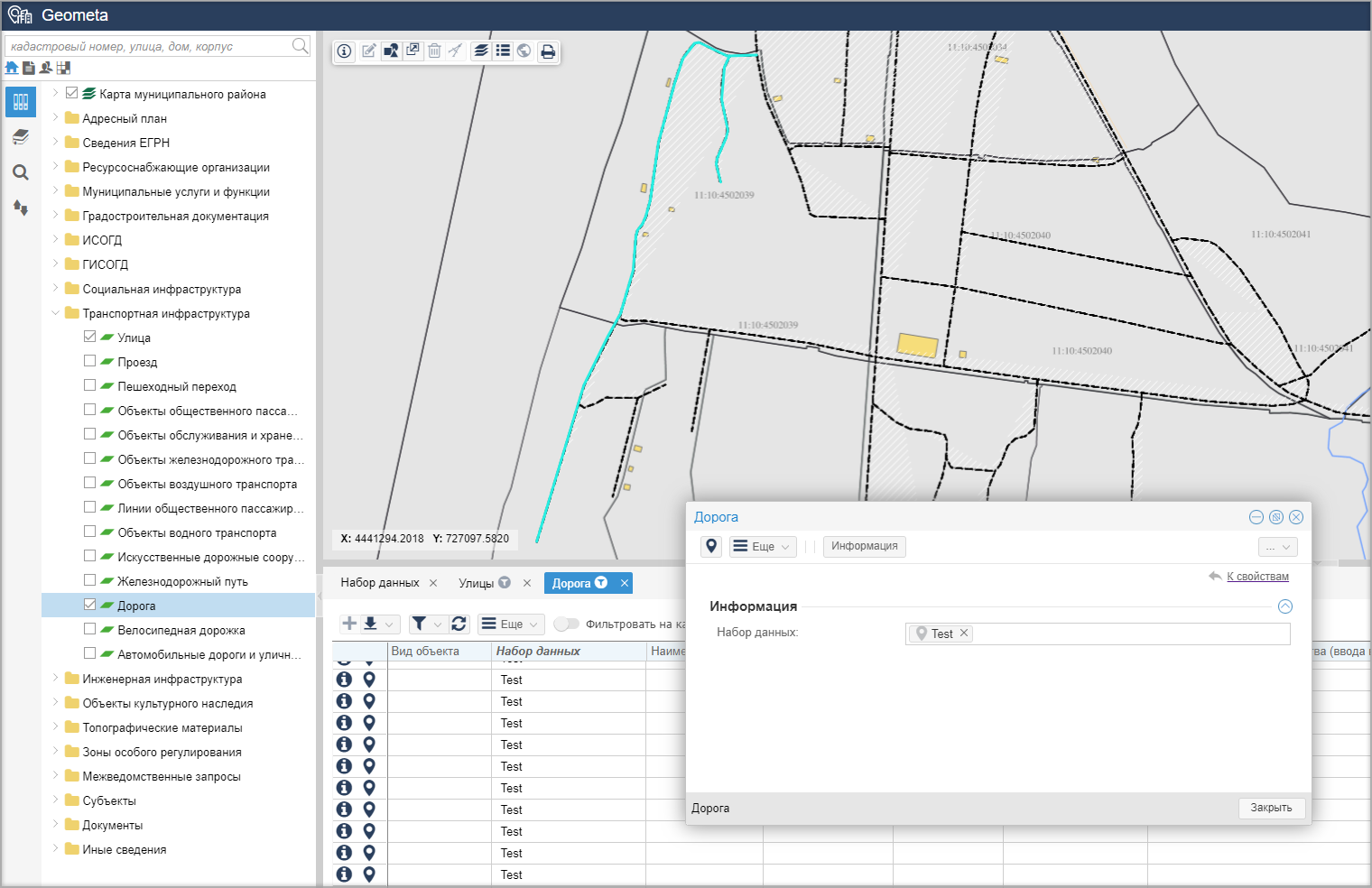The height and width of the screenshot is (888, 1372).
Task: Click the cadastral number search field
Action: pyautogui.click(x=148, y=46)
